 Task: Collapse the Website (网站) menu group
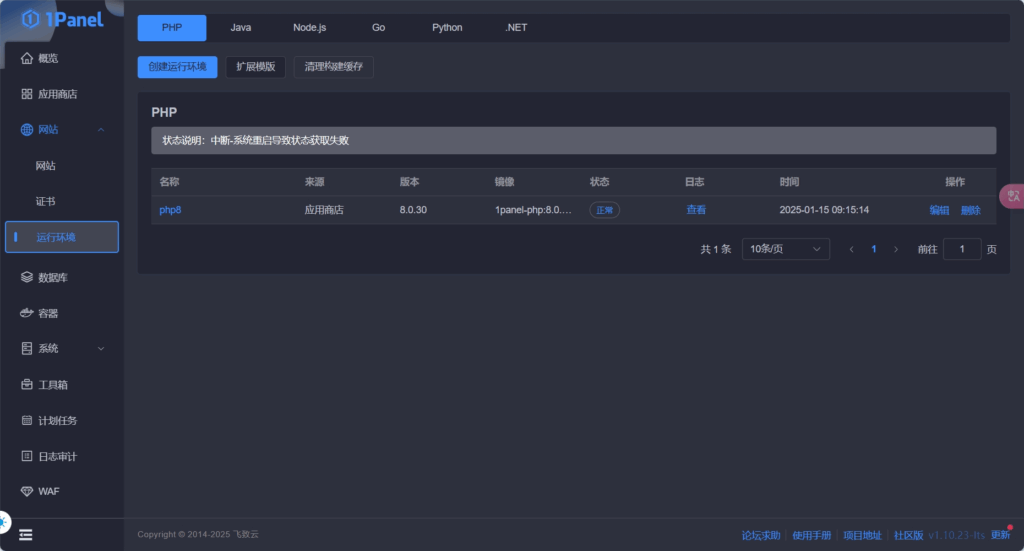click(x=101, y=130)
